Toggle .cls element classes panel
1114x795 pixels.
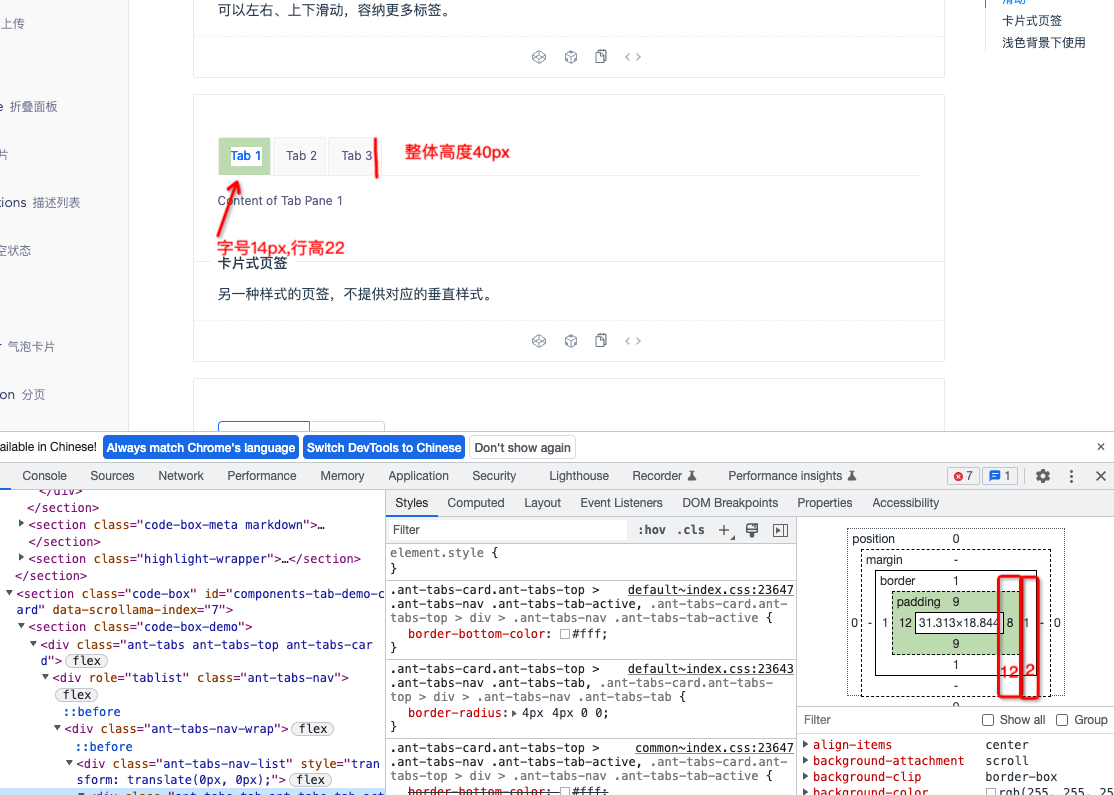(x=691, y=530)
